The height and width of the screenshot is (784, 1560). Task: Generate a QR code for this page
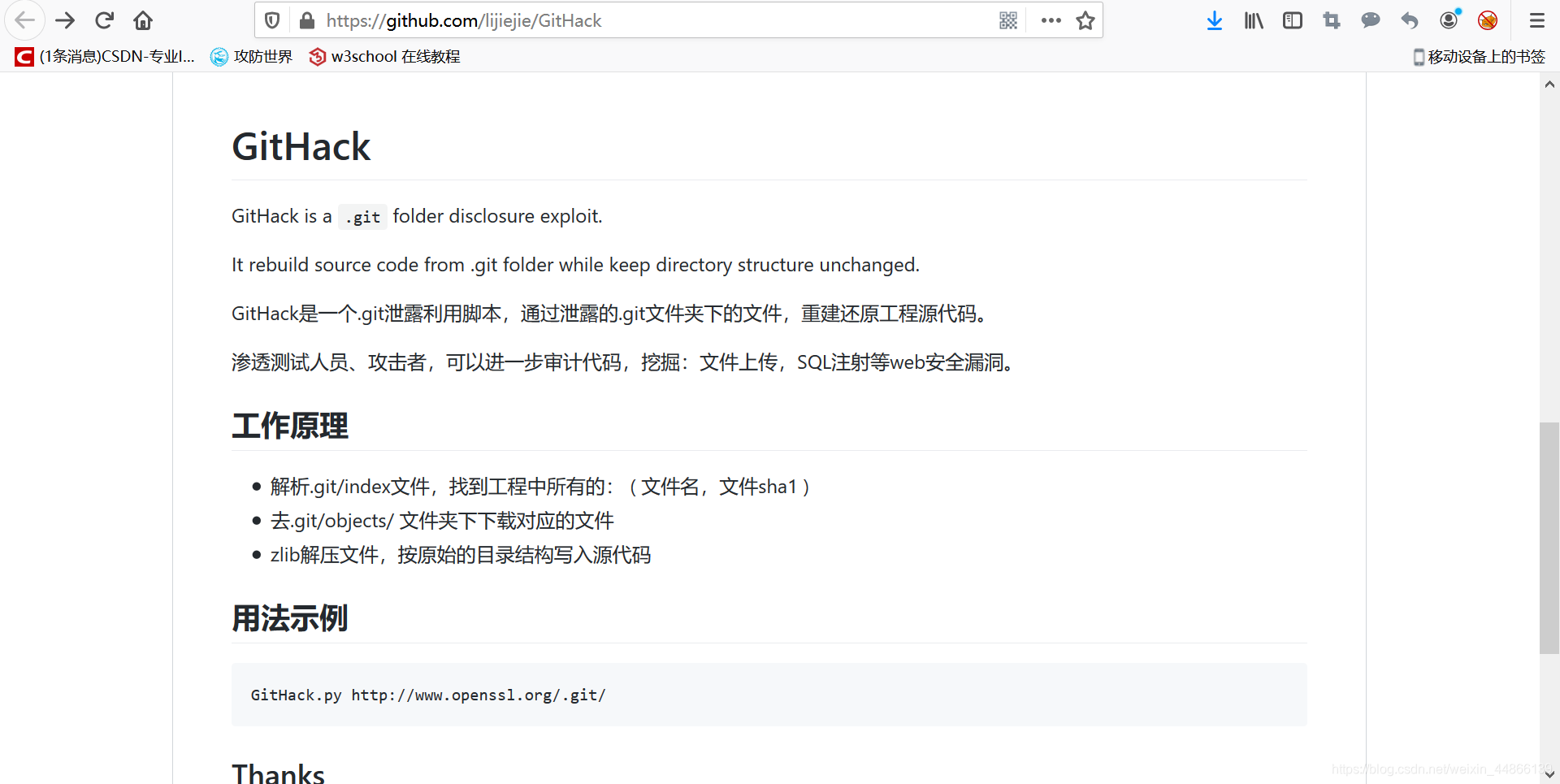tap(1008, 20)
